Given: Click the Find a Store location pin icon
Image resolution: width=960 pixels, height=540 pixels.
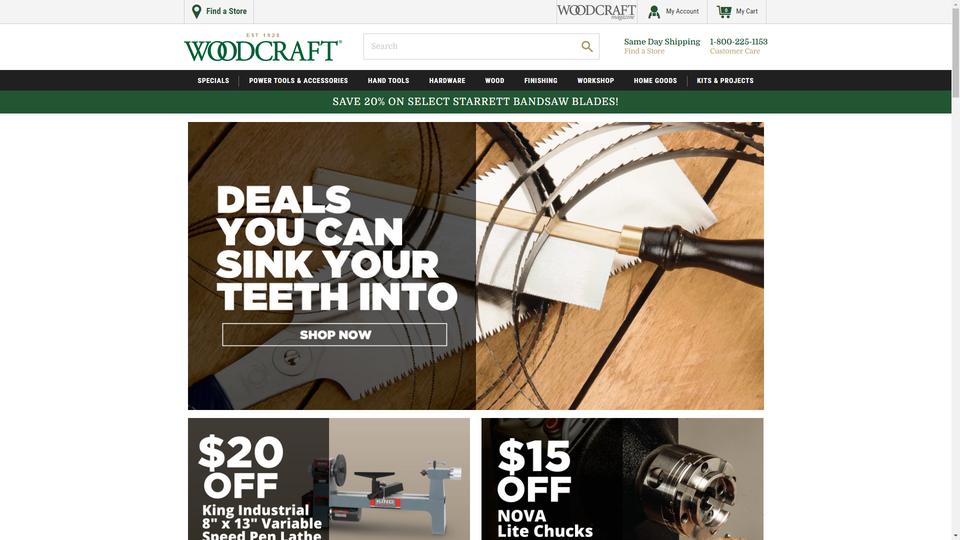Looking at the screenshot, I should click(197, 12).
